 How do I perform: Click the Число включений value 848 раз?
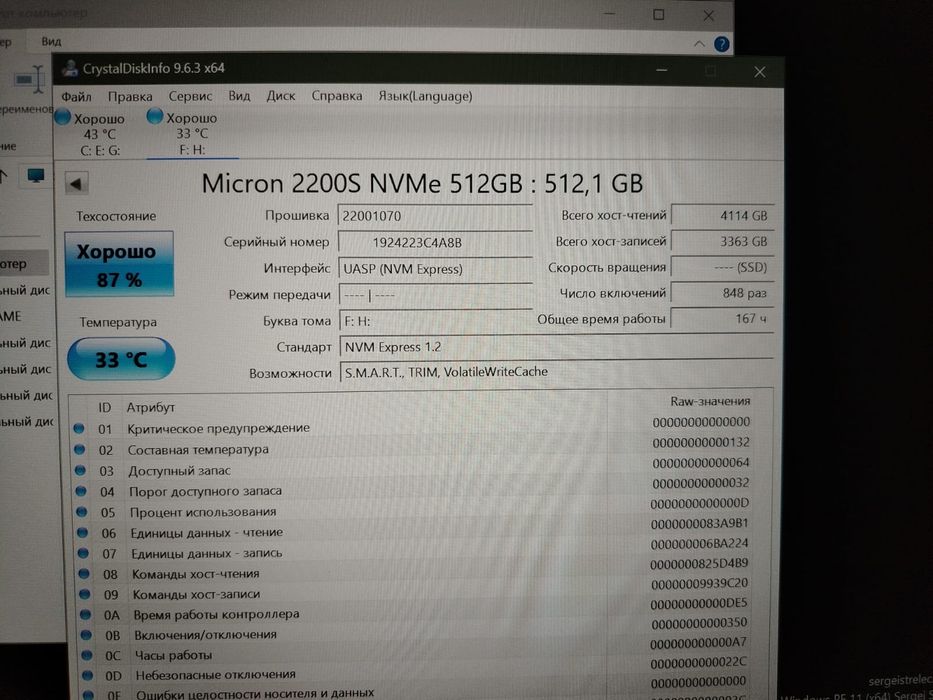(x=722, y=293)
